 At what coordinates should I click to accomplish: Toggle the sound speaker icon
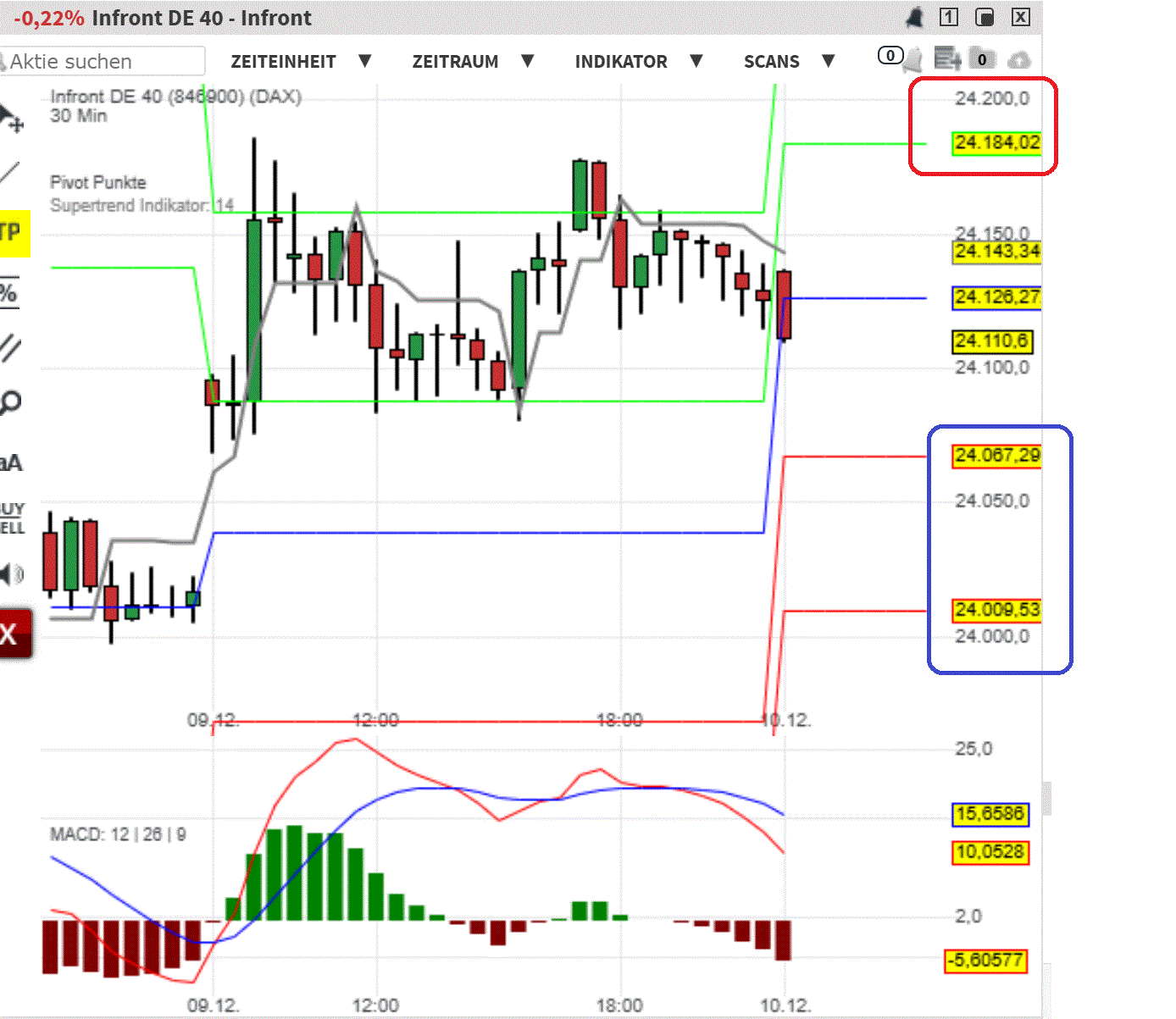(x=11, y=575)
